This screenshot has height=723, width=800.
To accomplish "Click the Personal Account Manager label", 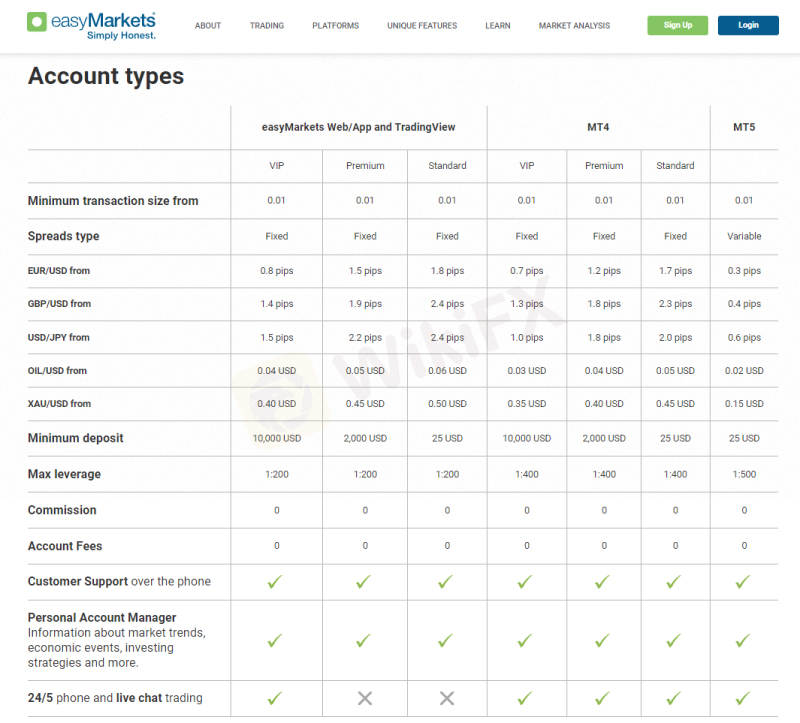I will pyautogui.click(x=102, y=617).
